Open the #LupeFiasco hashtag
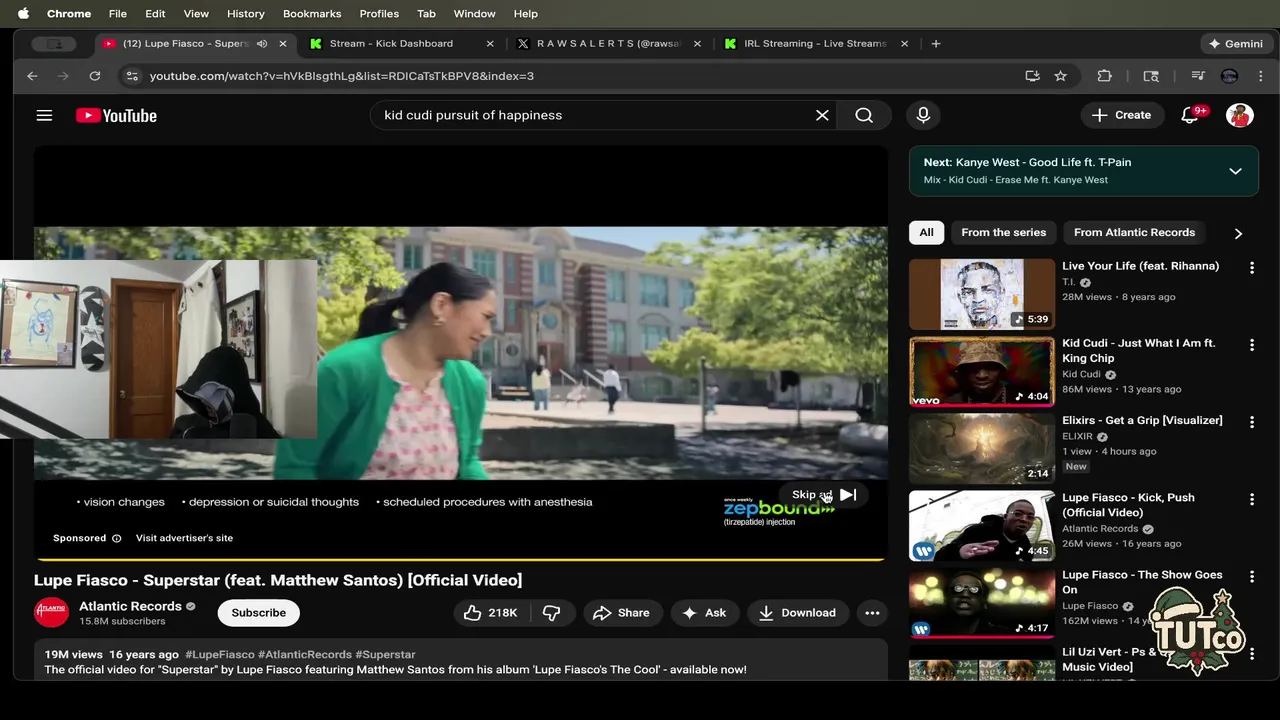Screen dimensions: 1280x720 (219, 655)
